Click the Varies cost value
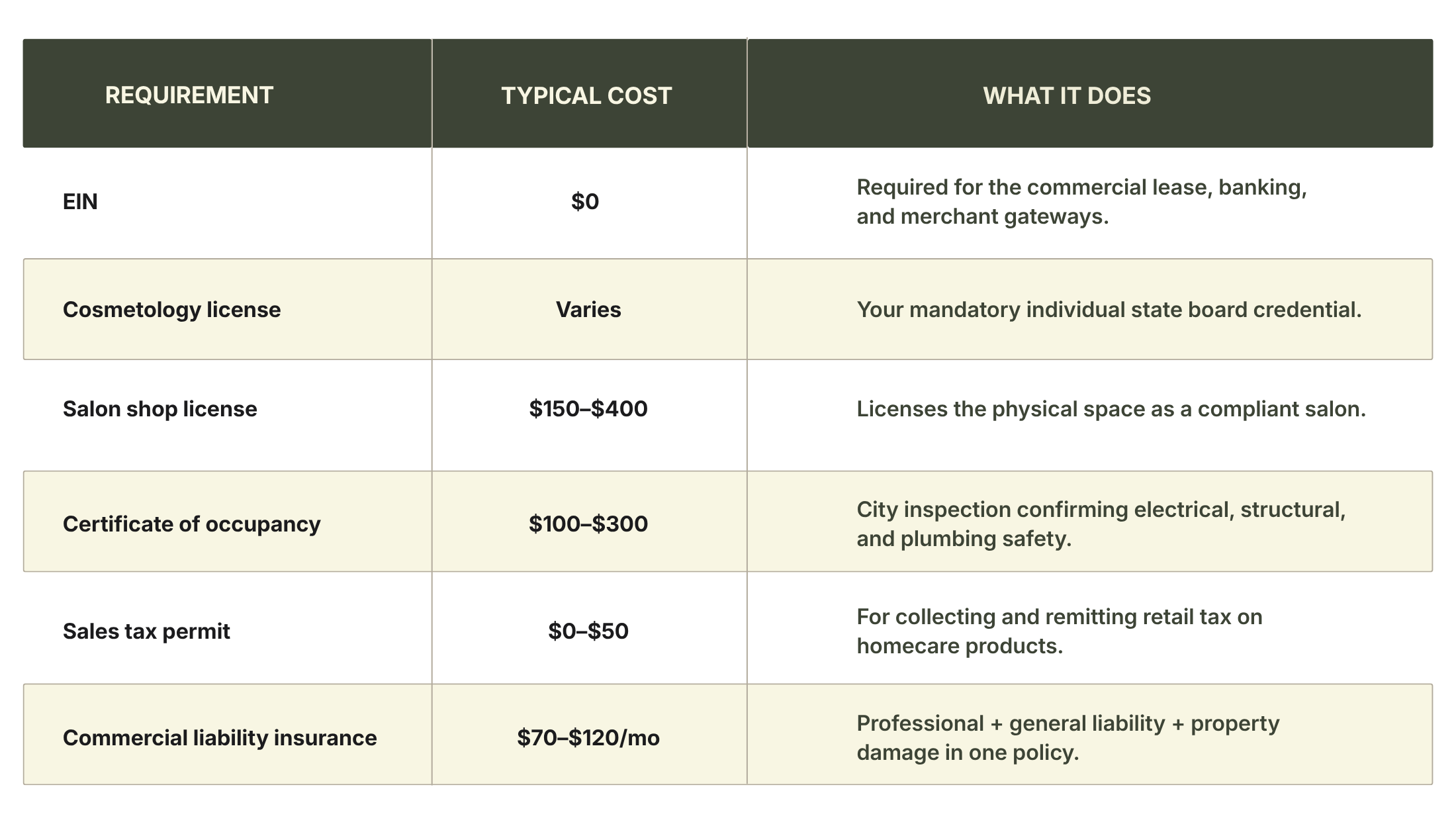Viewport: 1456px width, 834px height. [588, 310]
